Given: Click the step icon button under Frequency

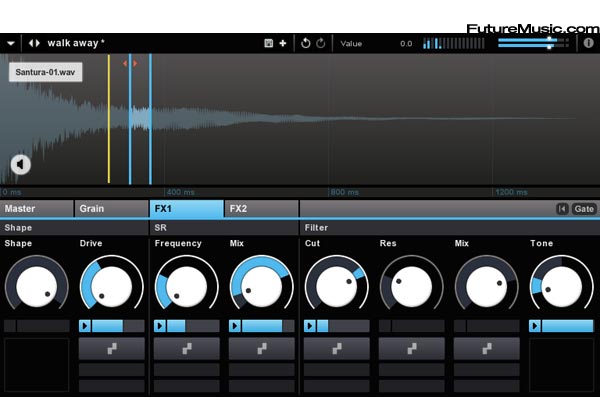Looking at the screenshot, I should (187, 349).
